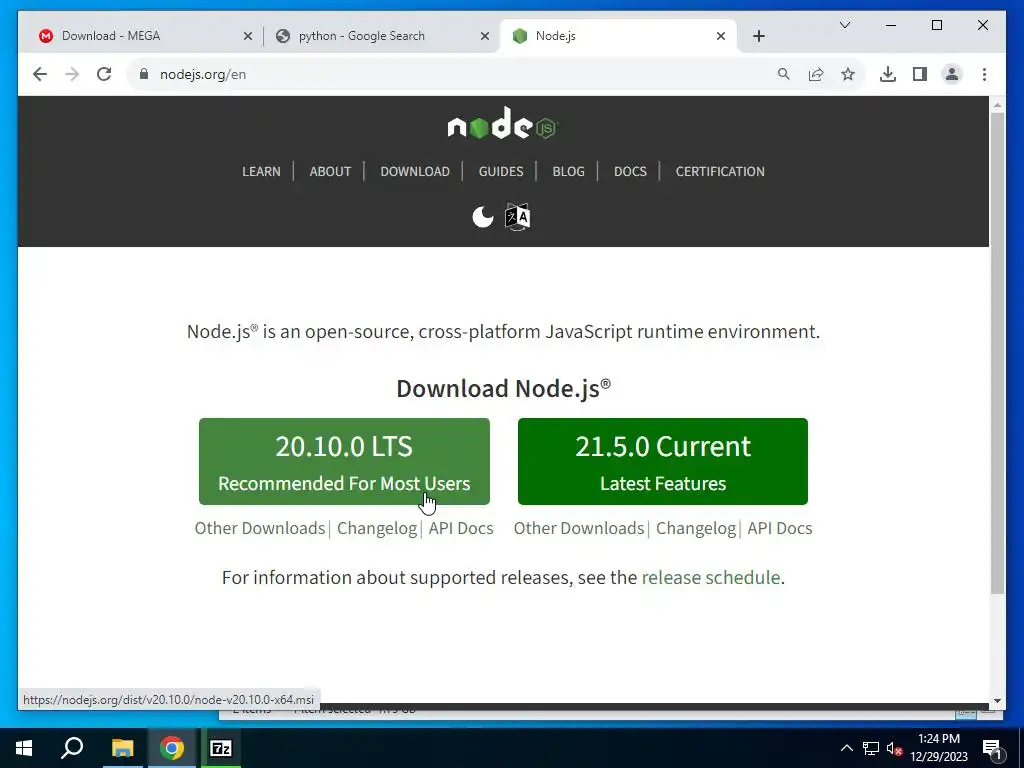Click the browser forward arrow
Viewport: 1024px width, 768px height.
click(x=72, y=74)
